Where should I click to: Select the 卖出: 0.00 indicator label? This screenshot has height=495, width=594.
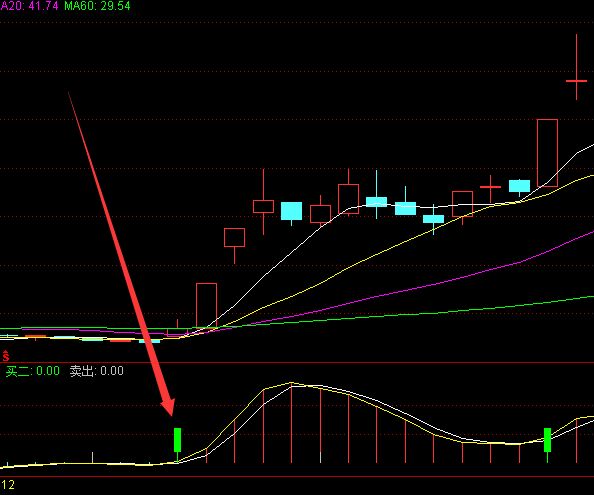pyautogui.click(x=97, y=371)
